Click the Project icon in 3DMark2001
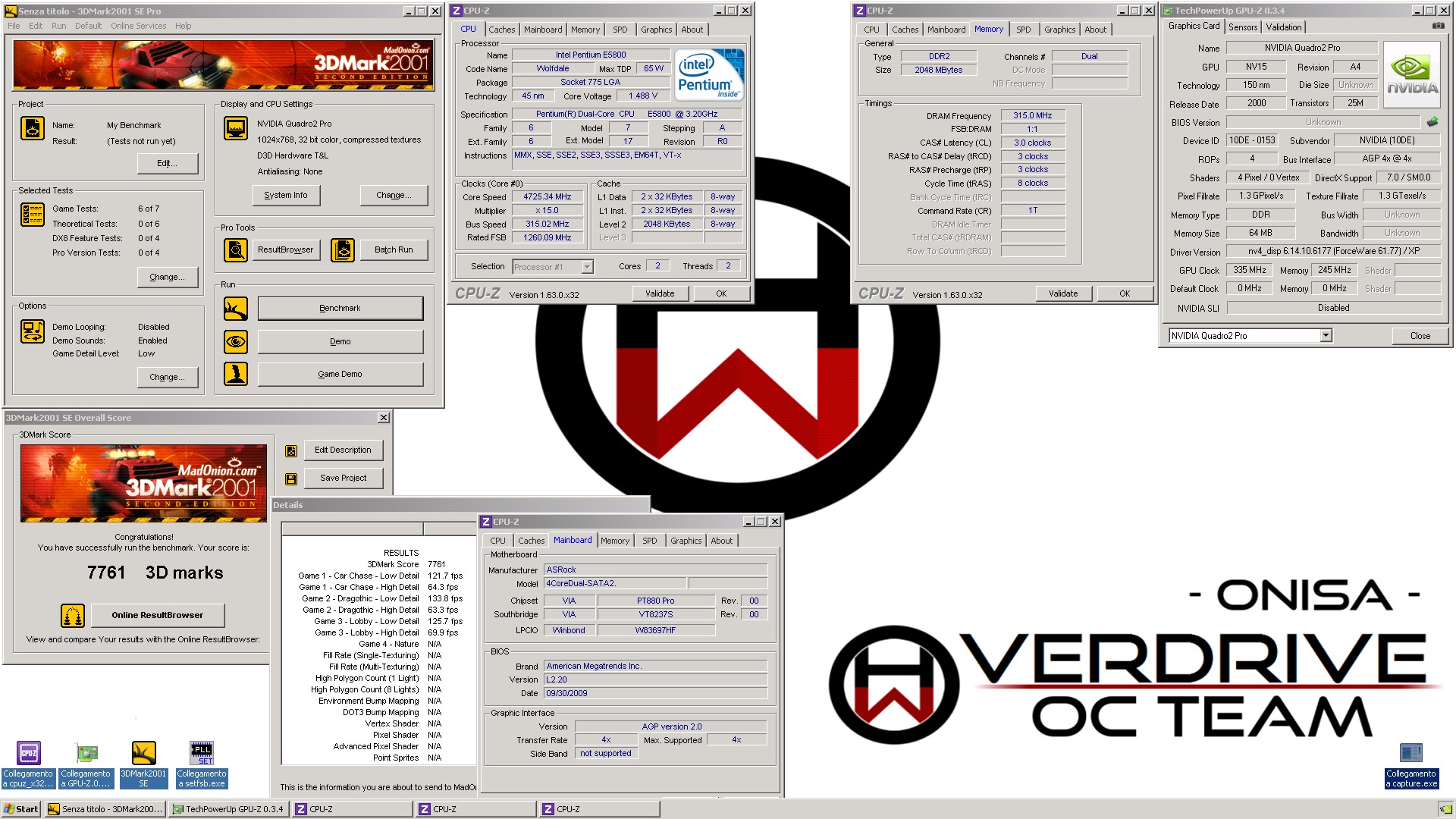Screen dimensions: 1456x819 point(32,129)
